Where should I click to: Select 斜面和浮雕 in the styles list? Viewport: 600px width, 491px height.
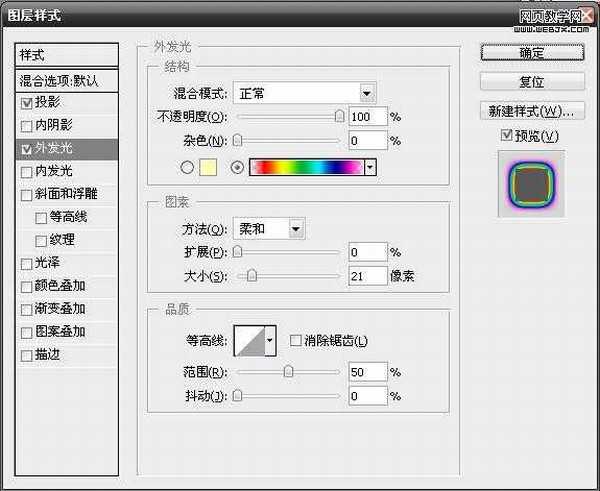coord(66,194)
